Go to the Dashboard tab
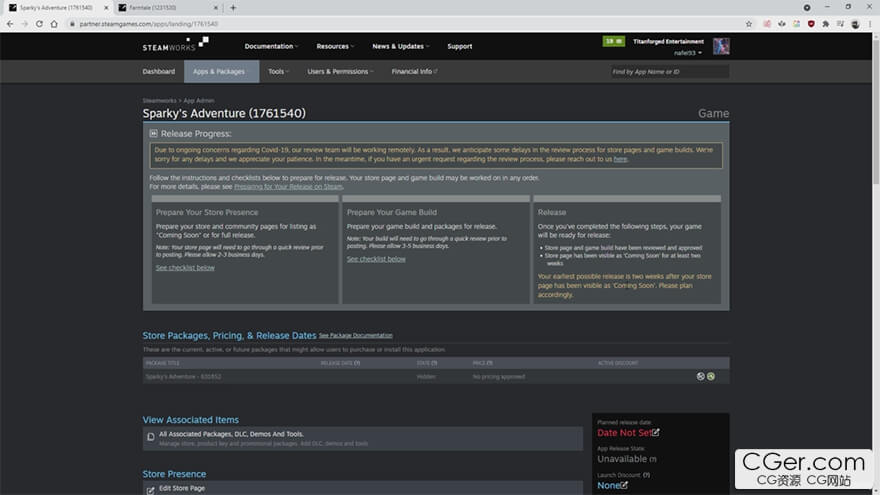880x495 pixels. (x=159, y=71)
